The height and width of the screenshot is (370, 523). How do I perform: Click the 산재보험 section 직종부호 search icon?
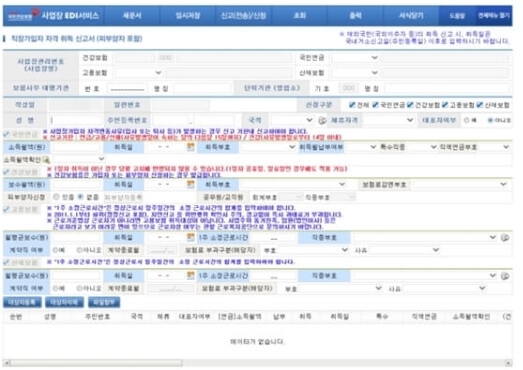click(x=505, y=276)
